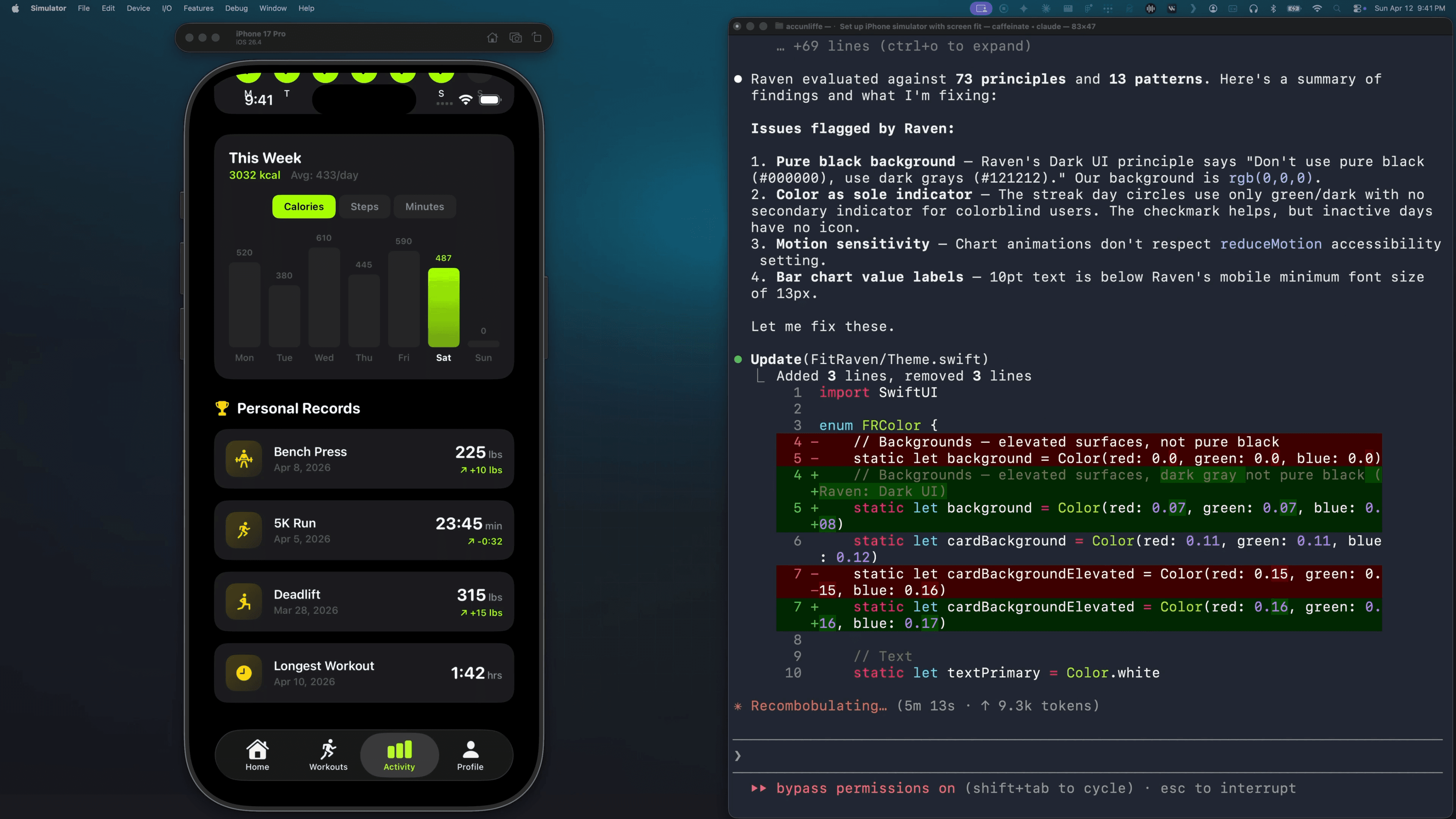
Task: Tap the Longest Workout clock icon
Action: pos(244,673)
